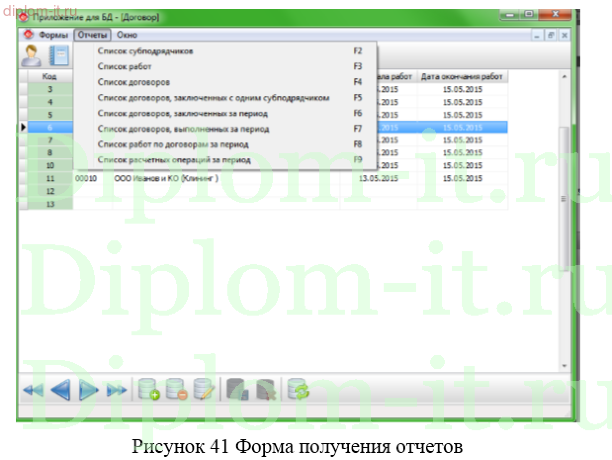
Task: Jump to last record arrow
Action: 117,389
